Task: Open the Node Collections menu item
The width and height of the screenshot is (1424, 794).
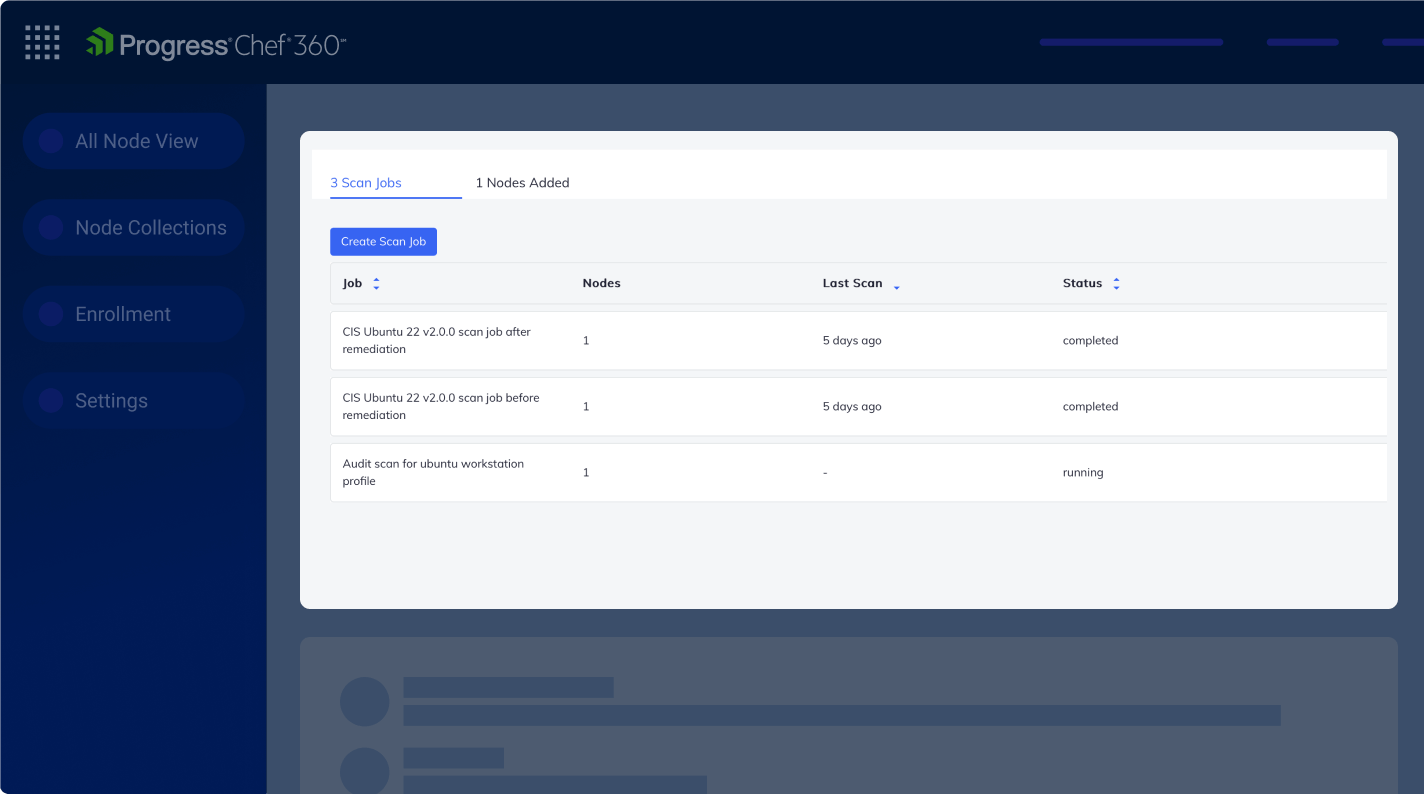Action: click(x=151, y=228)
